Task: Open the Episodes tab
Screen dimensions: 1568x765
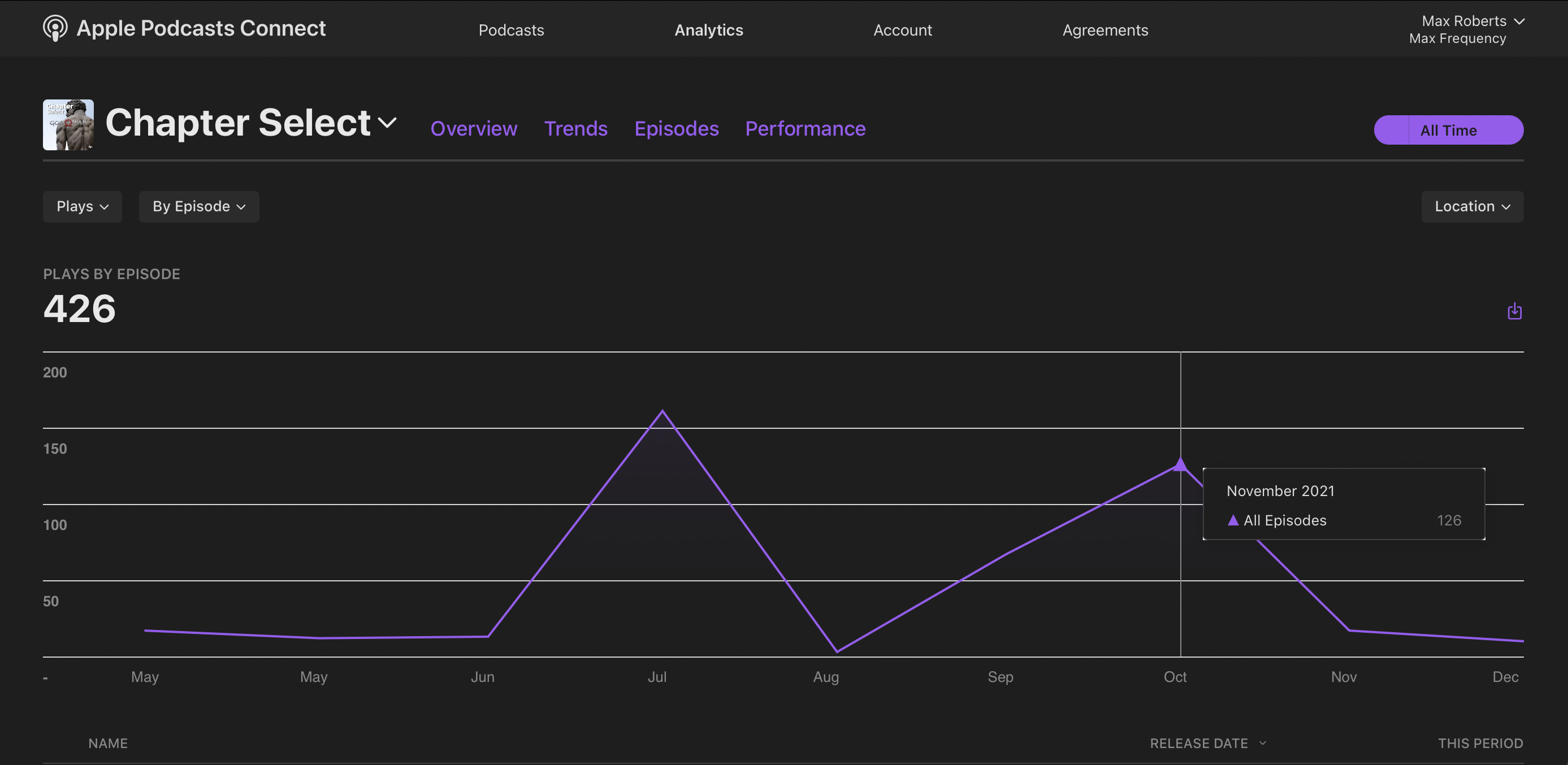Action: click(675, 129)
